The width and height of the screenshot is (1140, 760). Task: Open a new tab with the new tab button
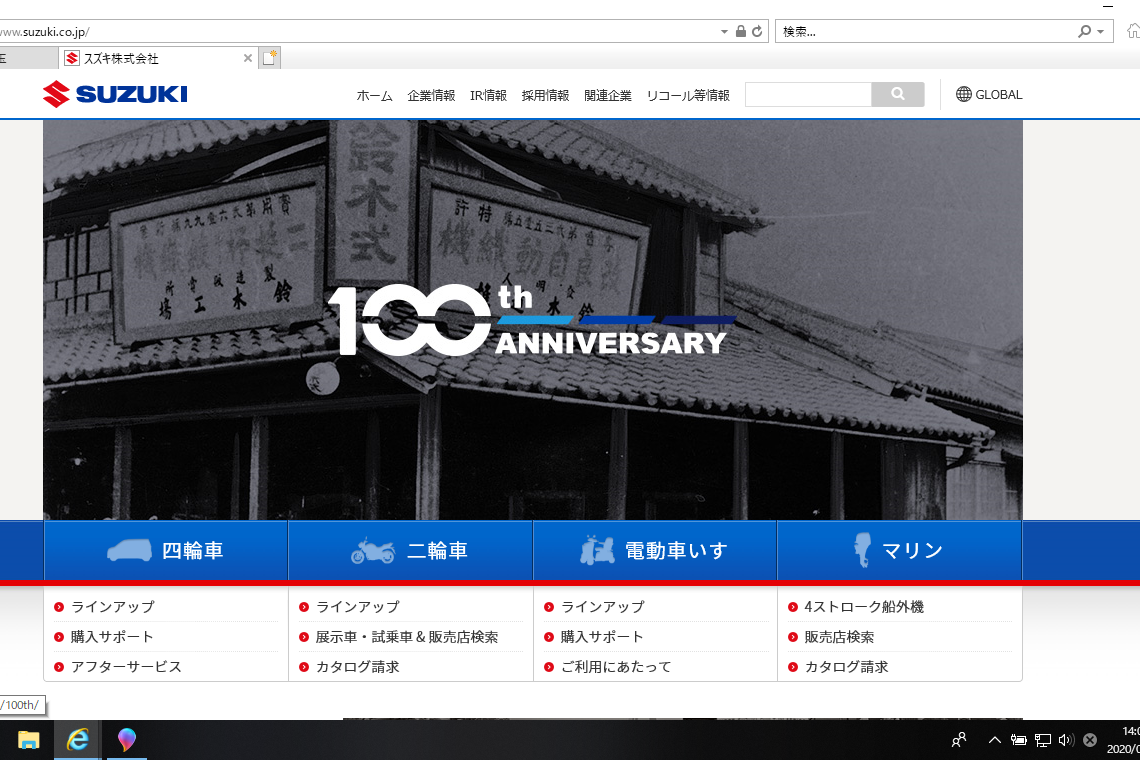tap(270, 58)
